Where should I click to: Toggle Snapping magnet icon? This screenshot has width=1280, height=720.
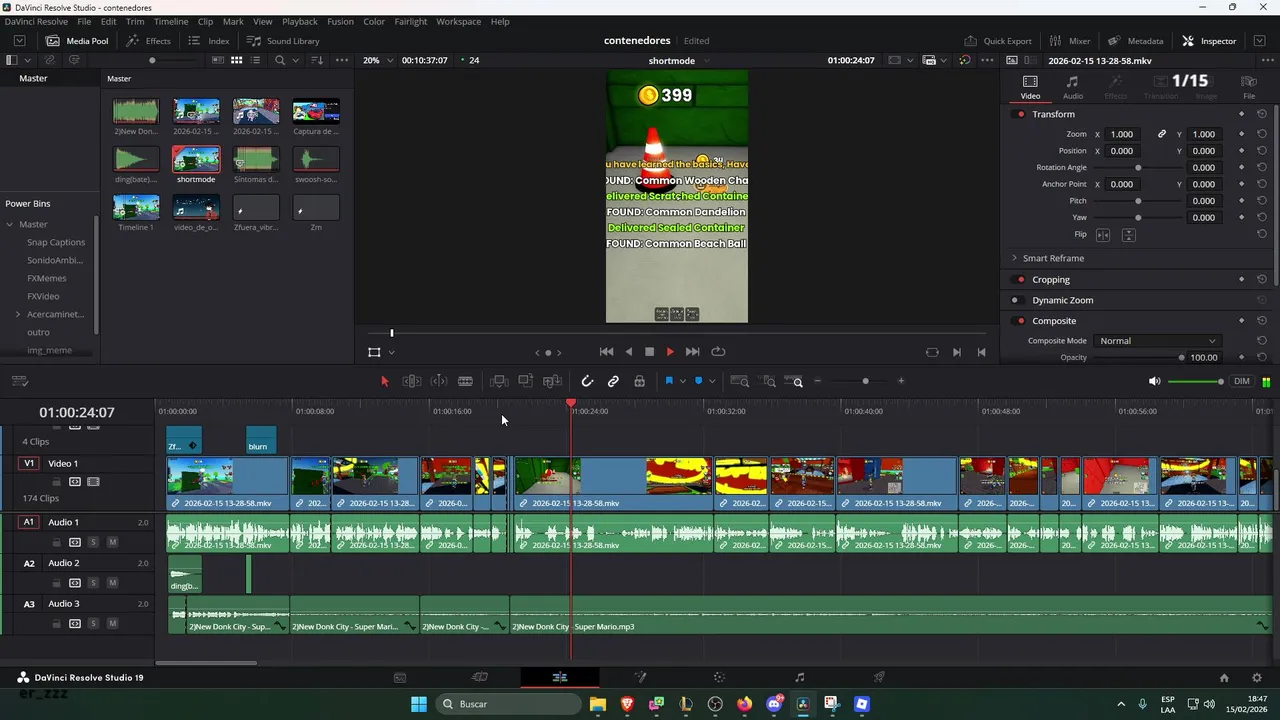587,381
